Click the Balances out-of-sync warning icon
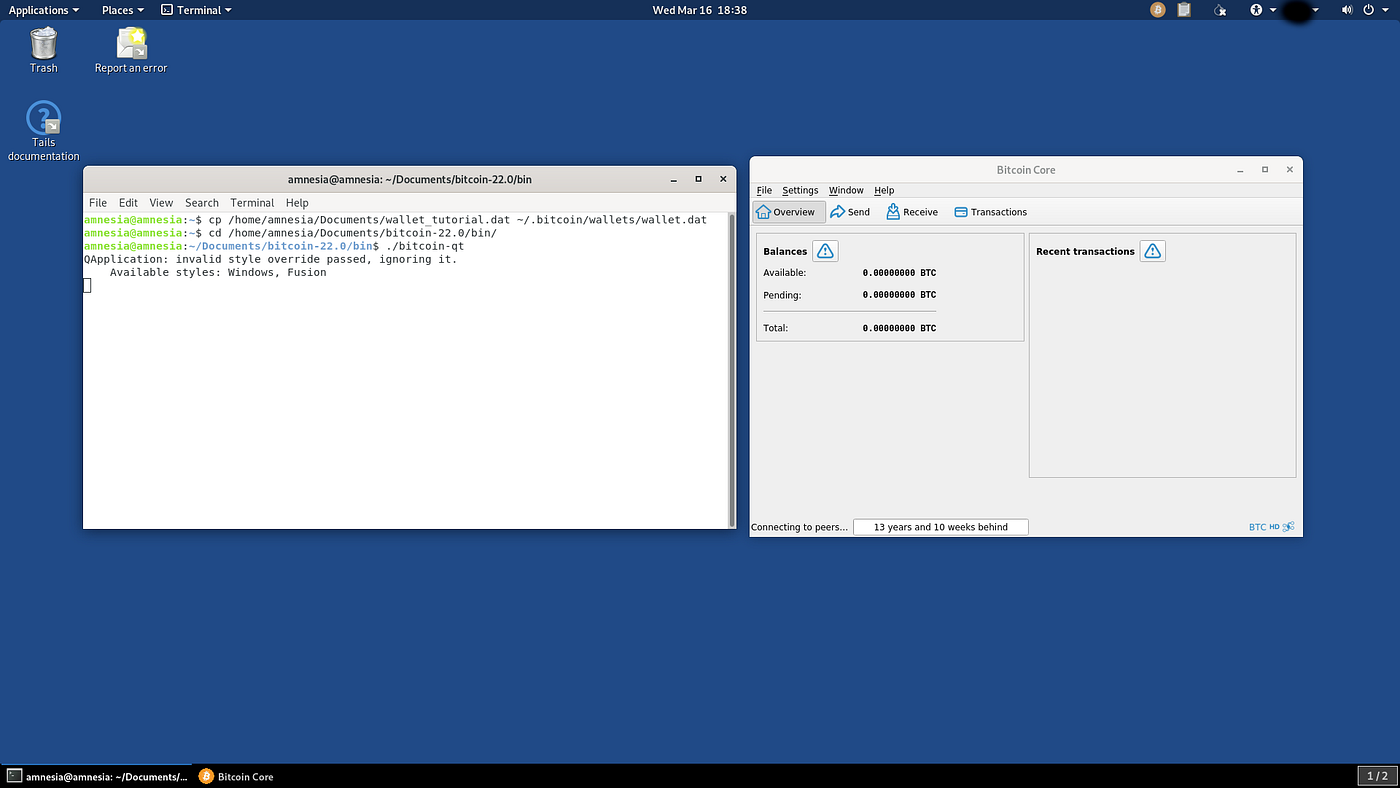The image size is (1400, 788). coord(825,251)
